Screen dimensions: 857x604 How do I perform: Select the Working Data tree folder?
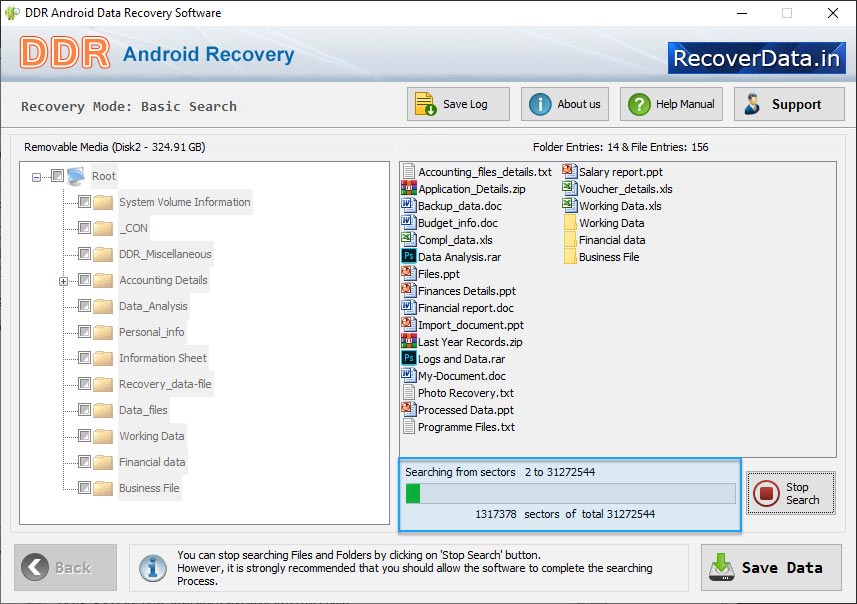(151, 436)
